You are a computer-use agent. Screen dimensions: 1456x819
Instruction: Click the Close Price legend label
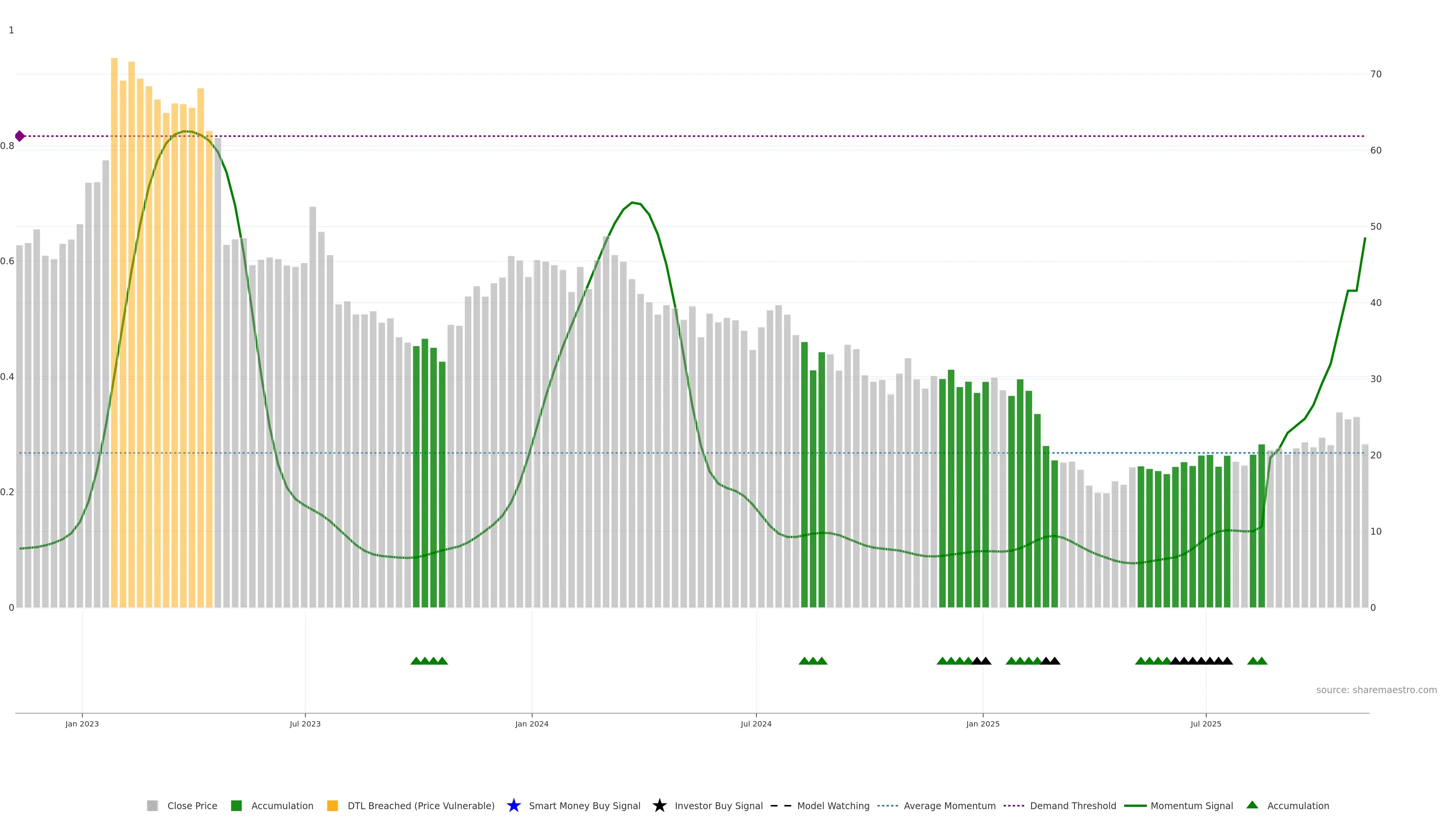(x=192, y=805)
